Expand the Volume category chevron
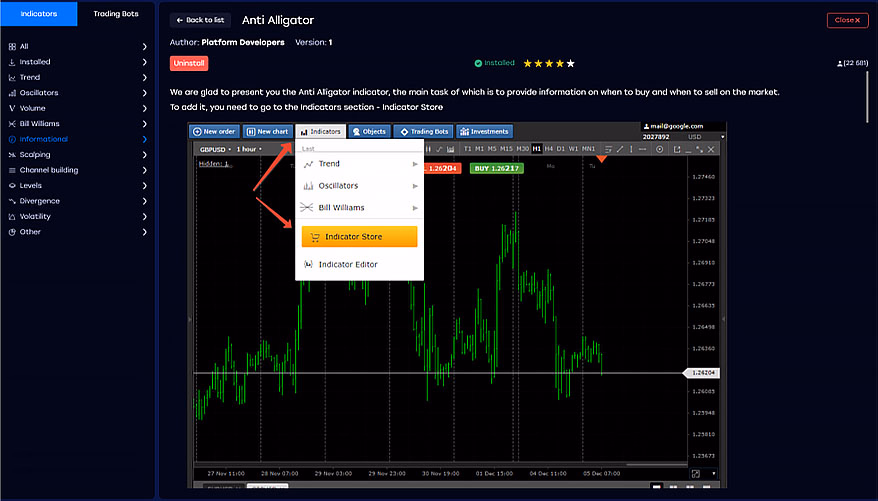Image resolution: width=878 pixels, height=501 pixels. point(144,109)
